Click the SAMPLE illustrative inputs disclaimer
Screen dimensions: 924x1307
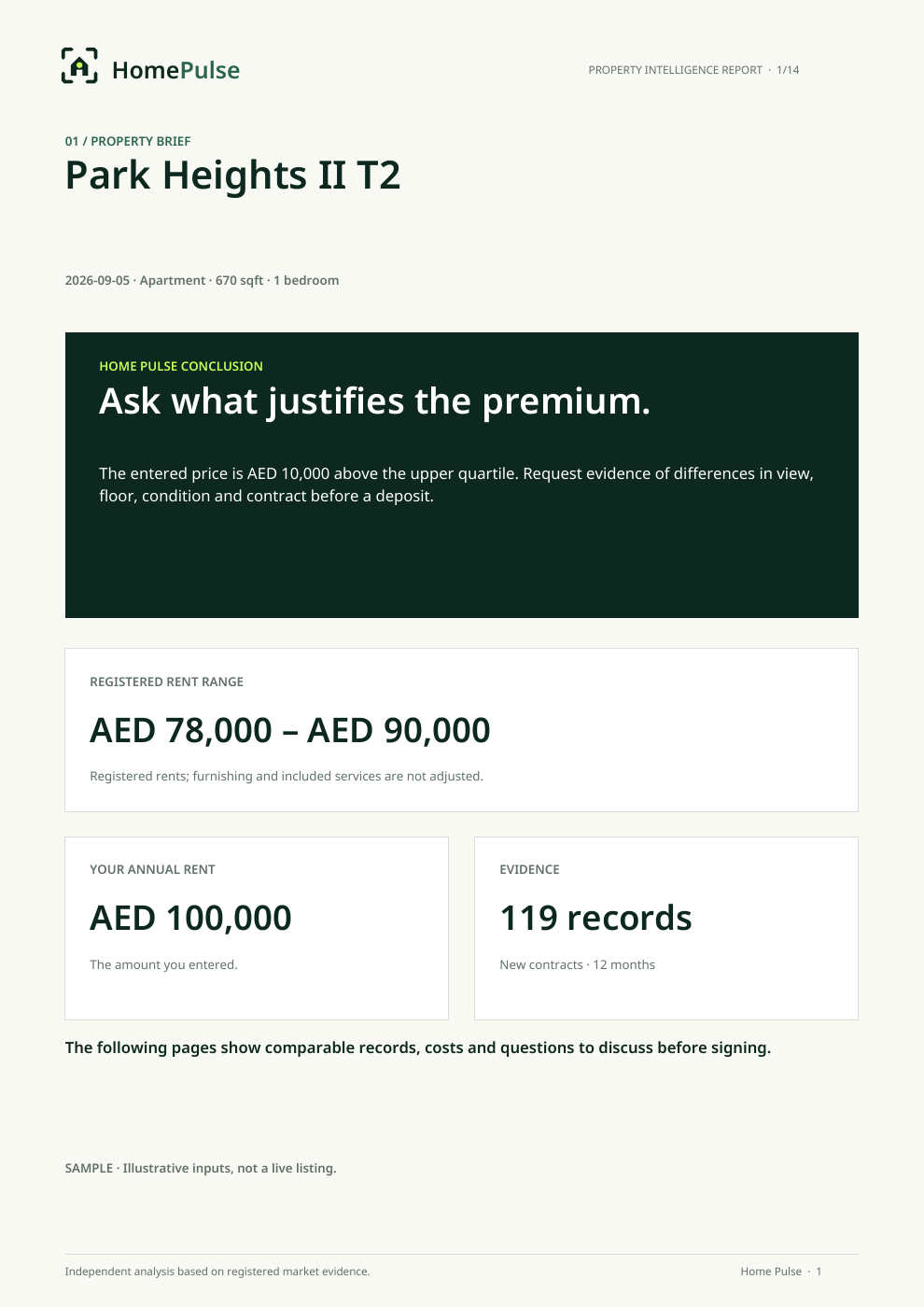[201, 1168]
